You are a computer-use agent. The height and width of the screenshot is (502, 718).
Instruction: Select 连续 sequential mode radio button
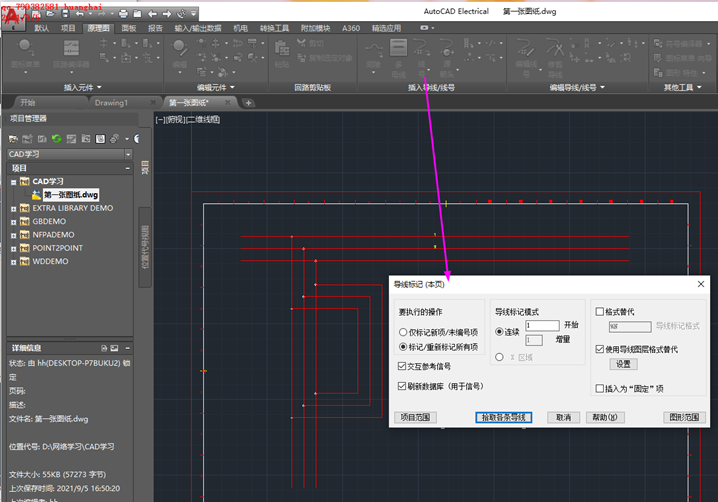(x=507, y=332)
